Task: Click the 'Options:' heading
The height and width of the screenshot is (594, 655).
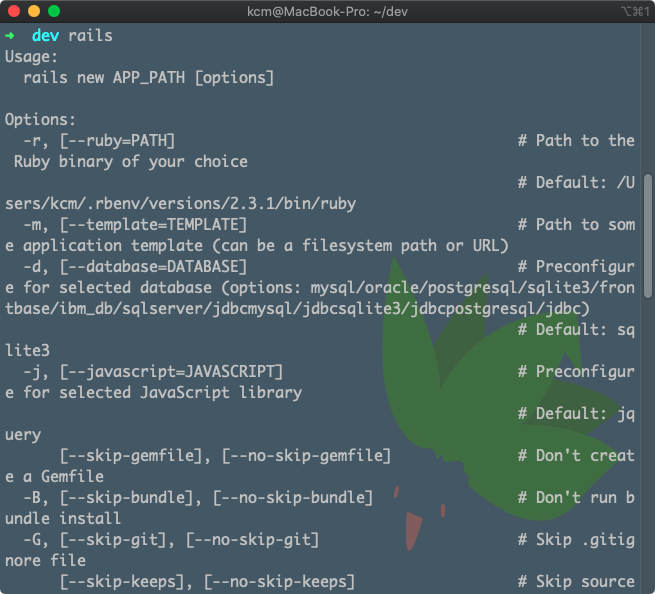Action: [x=40, y=120]
